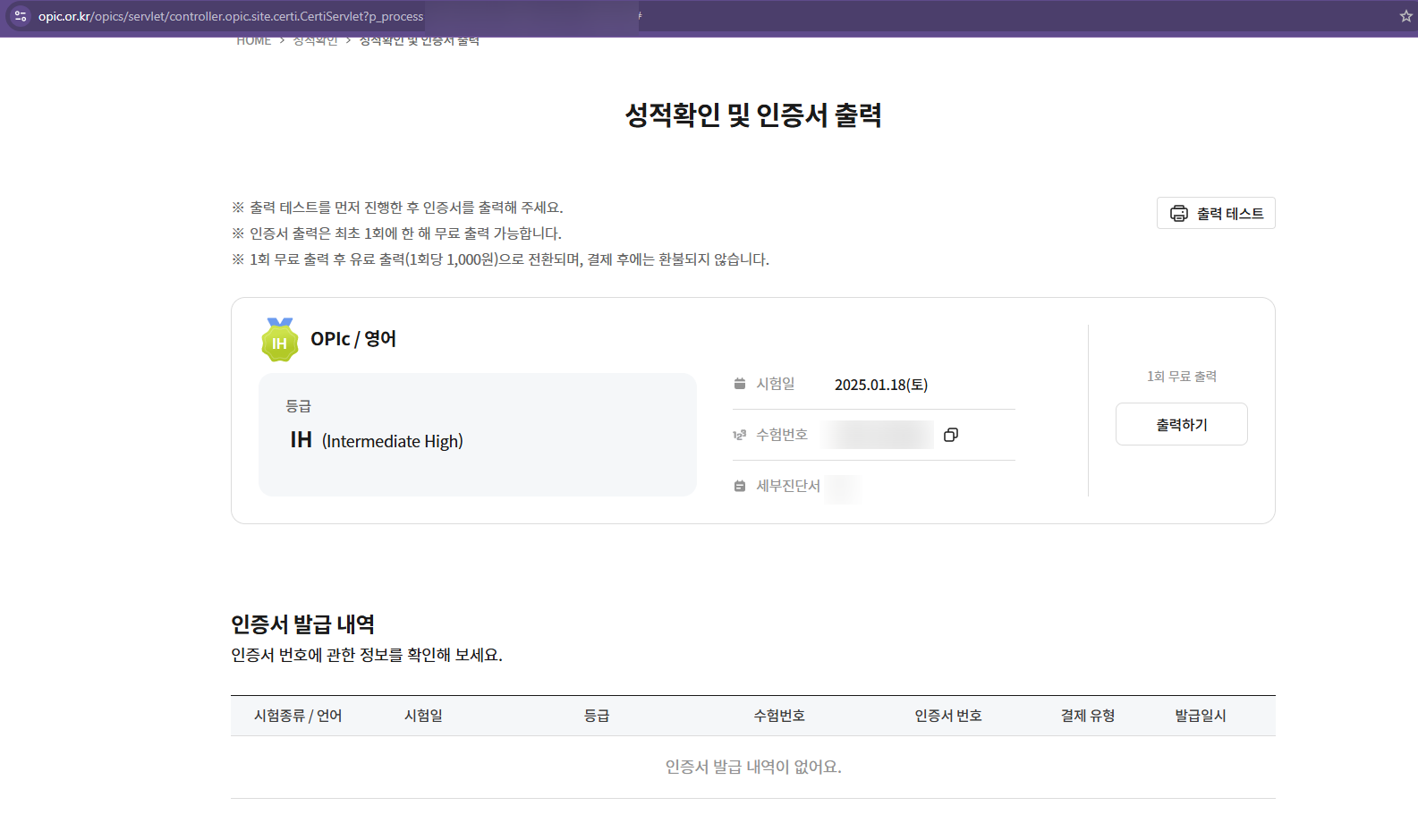Select the exam date 2025.01.18(토)
Screen dimensions: 1418x840
point(881,385)
